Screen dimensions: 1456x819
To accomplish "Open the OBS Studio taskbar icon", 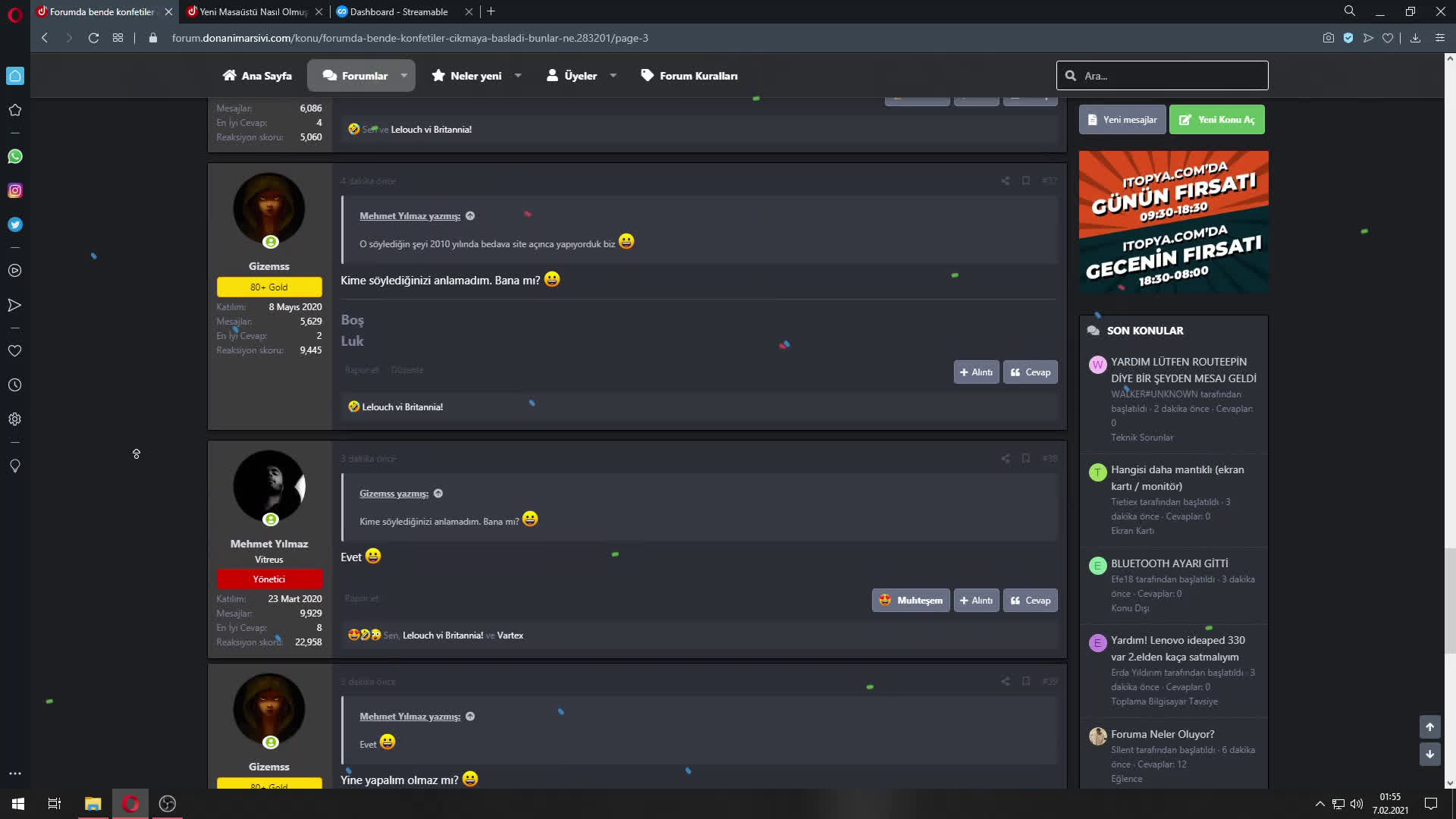I will pos(167,803).
